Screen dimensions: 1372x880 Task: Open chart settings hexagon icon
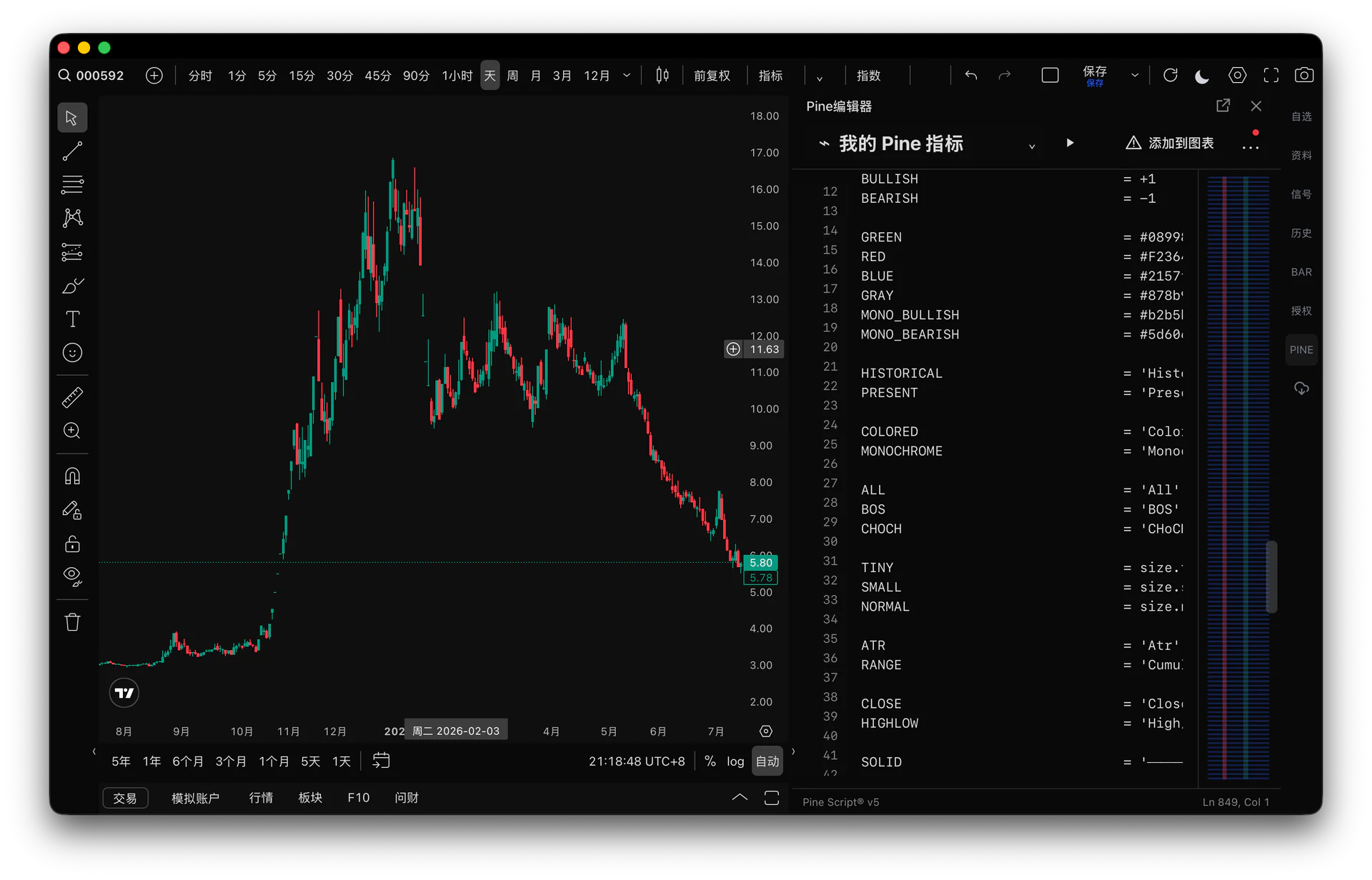(x=1237, y=76)
